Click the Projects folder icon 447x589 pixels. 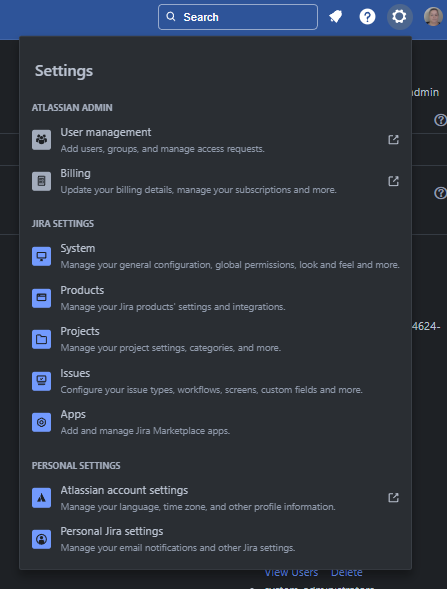pos(41,339)
